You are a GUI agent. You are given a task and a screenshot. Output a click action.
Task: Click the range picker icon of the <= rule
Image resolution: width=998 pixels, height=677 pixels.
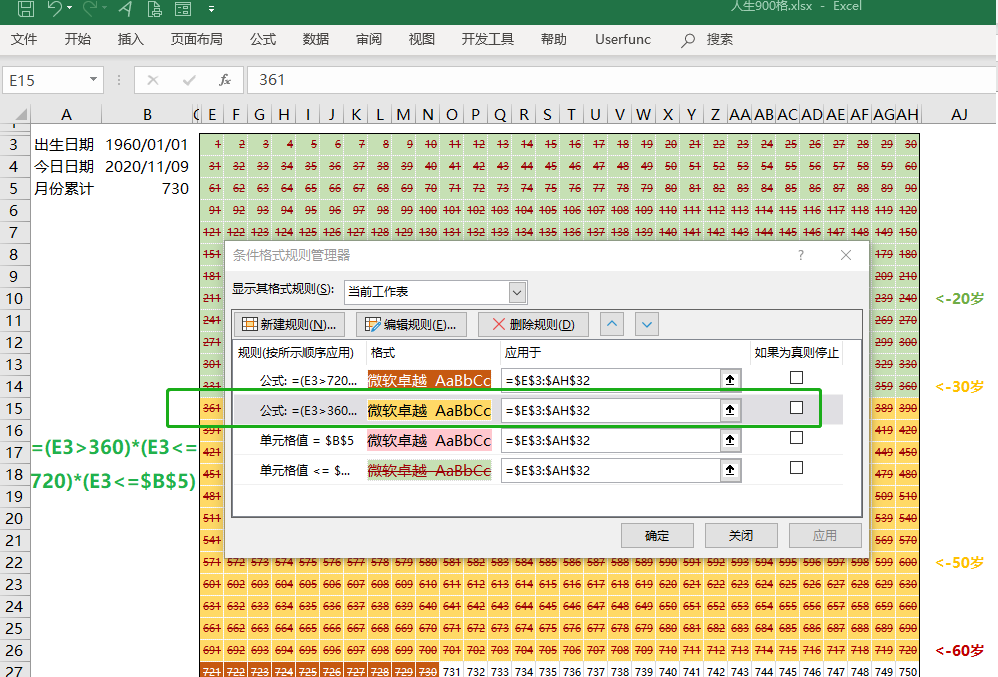point(730,470)
